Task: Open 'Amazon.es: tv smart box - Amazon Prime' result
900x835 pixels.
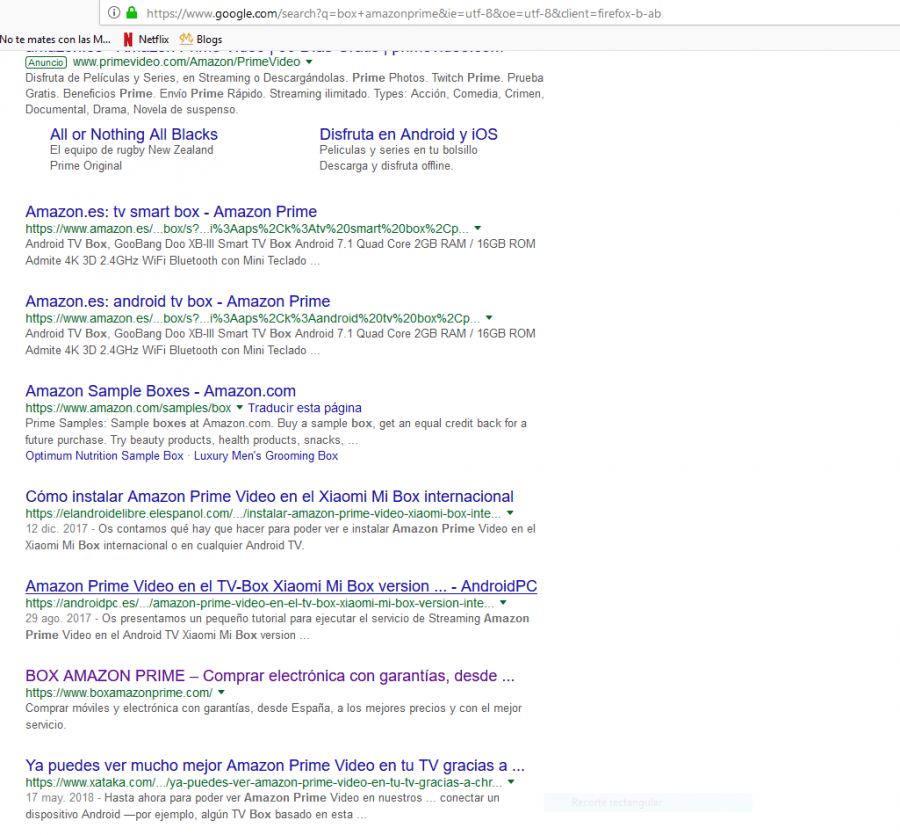Action: pyautogui.click(x=171, y=212)
